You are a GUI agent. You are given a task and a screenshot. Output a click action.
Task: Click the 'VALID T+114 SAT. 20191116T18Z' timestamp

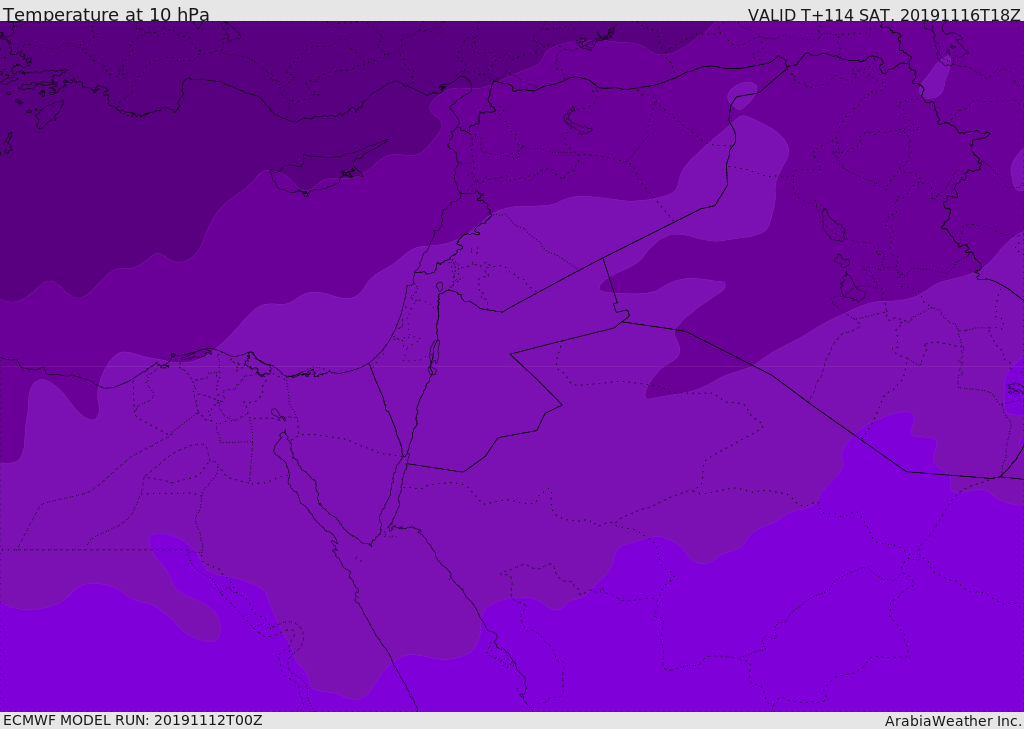tap(884, 15)
